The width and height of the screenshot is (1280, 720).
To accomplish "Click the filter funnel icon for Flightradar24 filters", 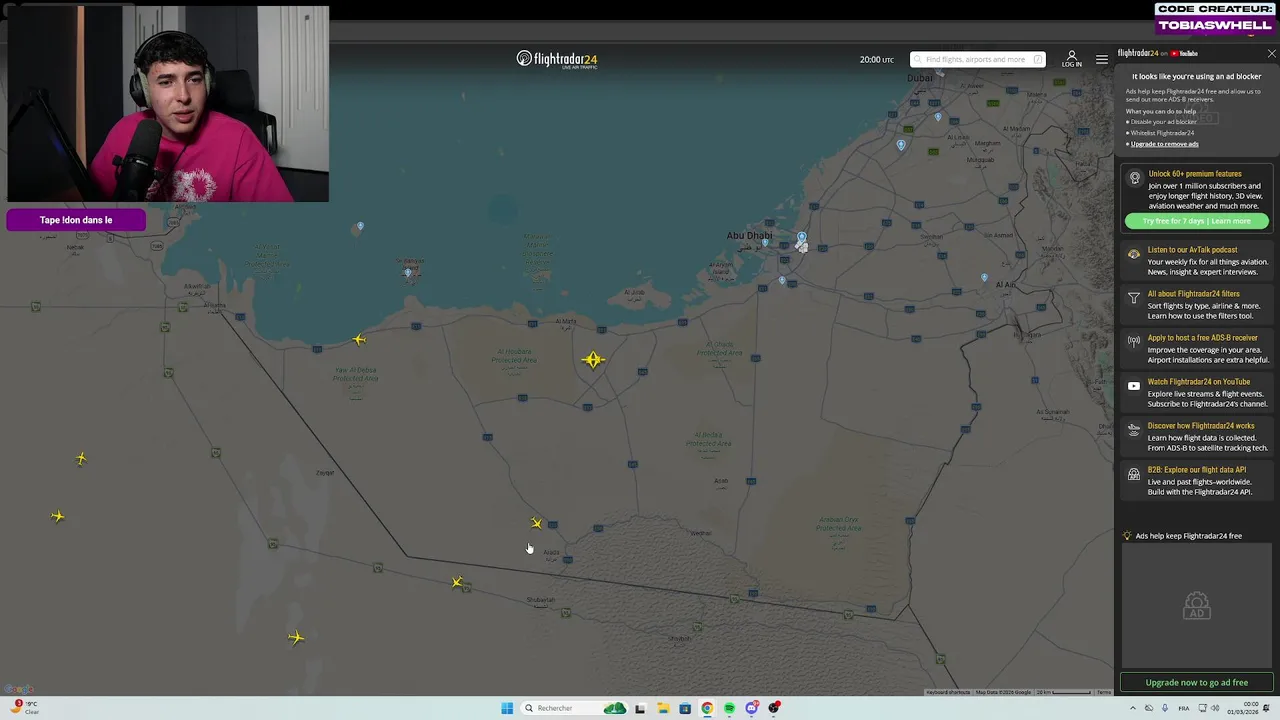I will point(1133,298).
